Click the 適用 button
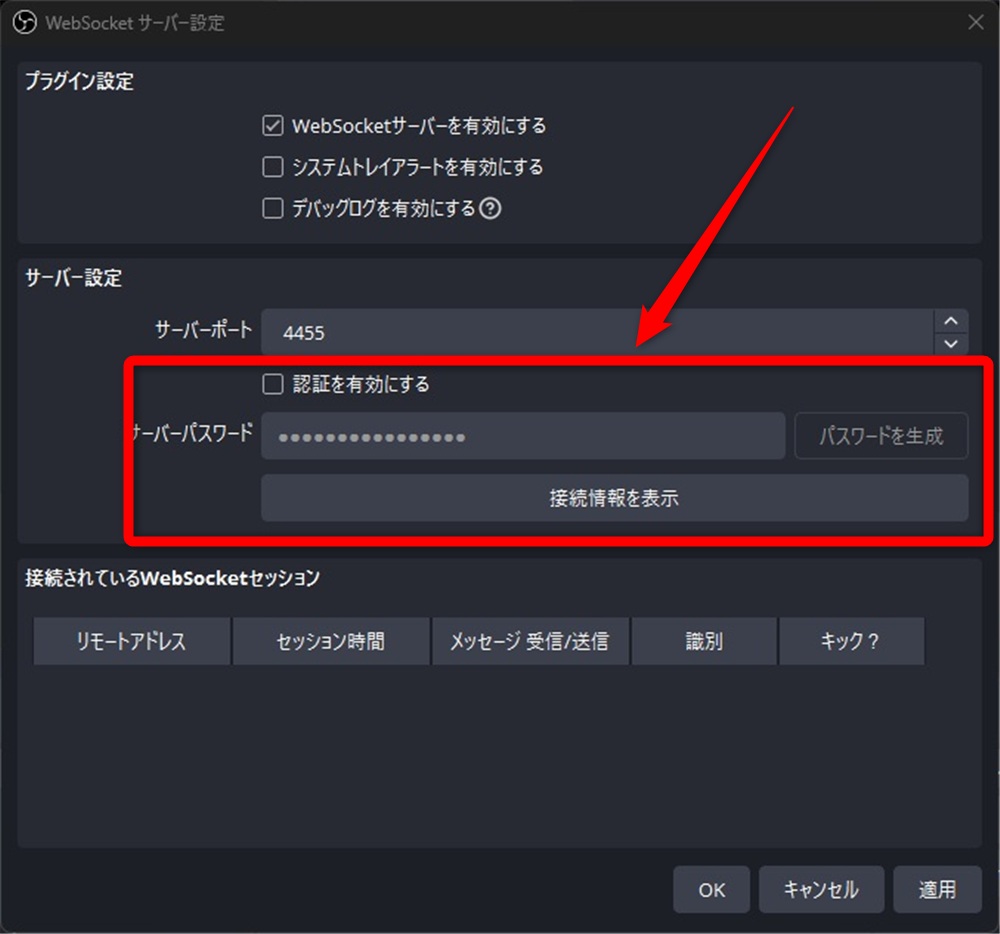The height and width of the screenshot is (934, 1000). (937, 889)
